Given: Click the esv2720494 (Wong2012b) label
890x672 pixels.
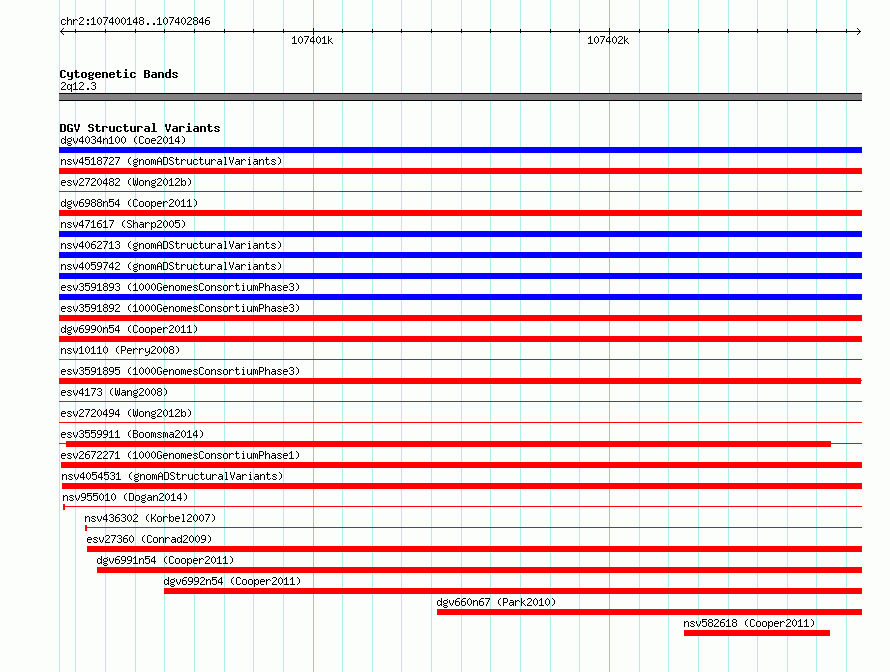Looking at the screenshot, I should click(x=126, y=413).
